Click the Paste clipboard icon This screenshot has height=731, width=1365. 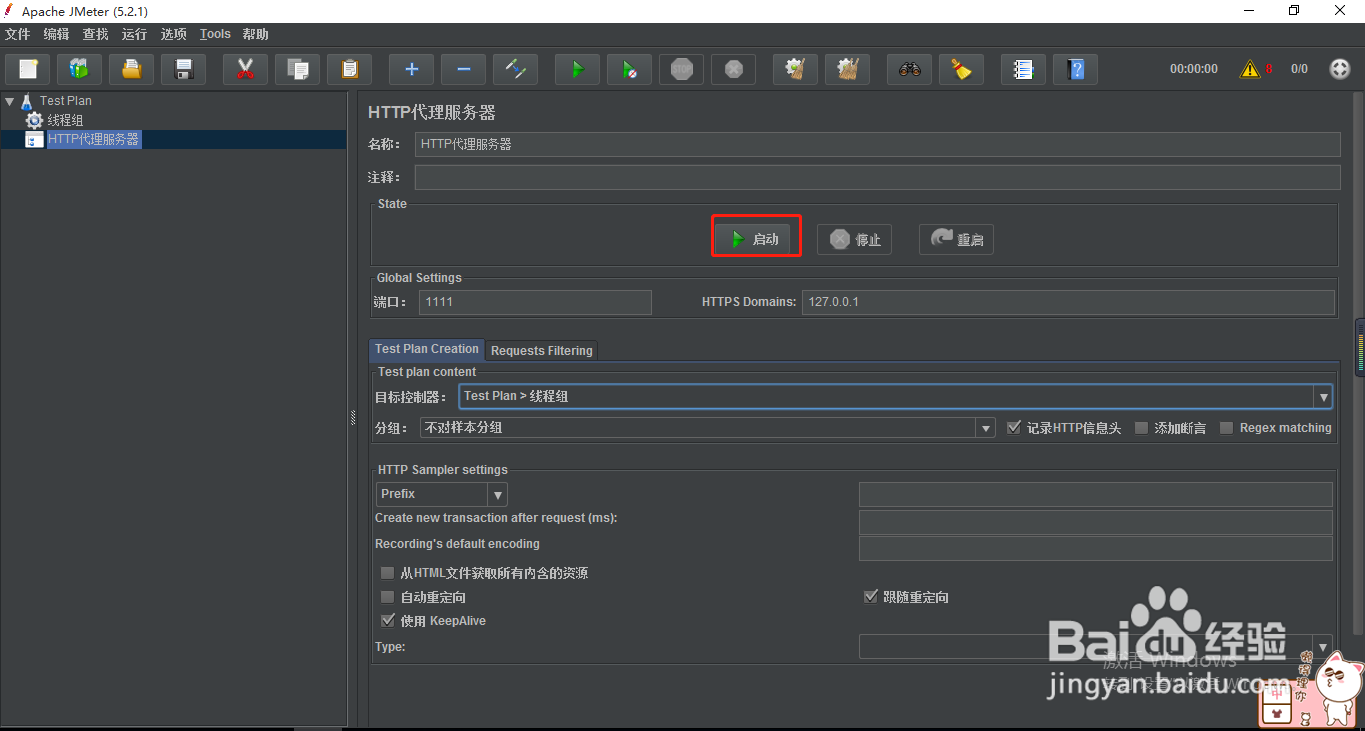pos(349,69)
